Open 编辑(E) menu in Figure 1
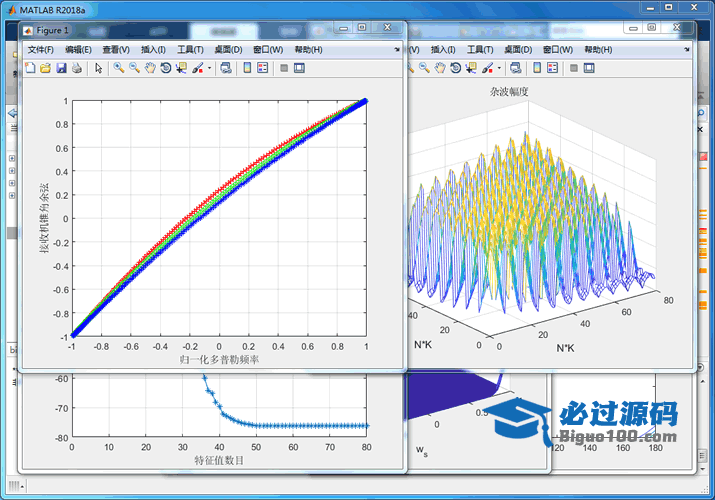The height and width of the screenshot is (500, 715). point(78,50)
